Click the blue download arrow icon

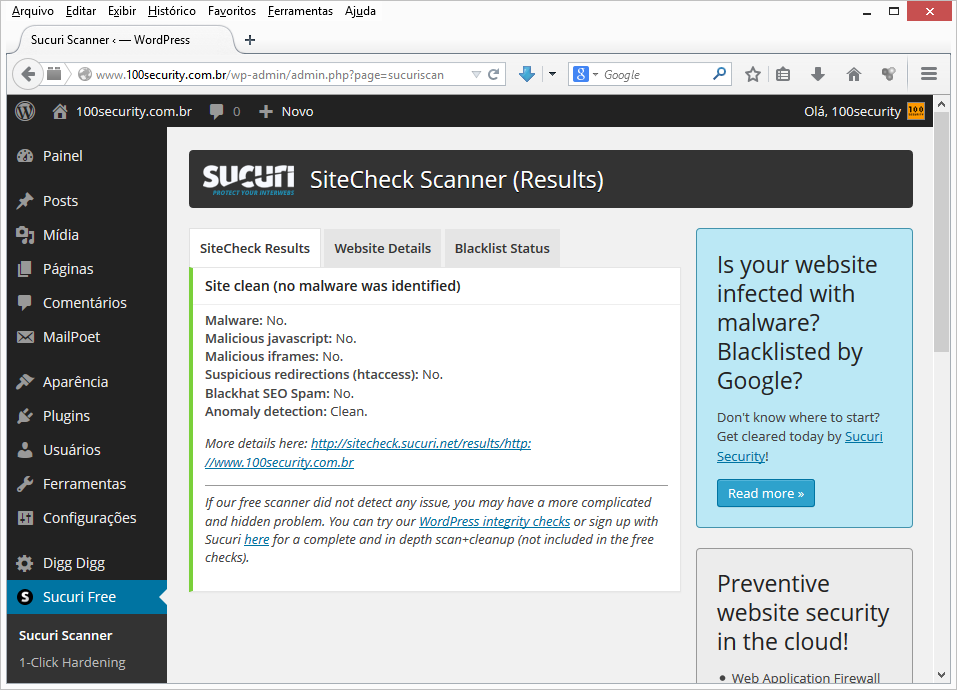527,74
